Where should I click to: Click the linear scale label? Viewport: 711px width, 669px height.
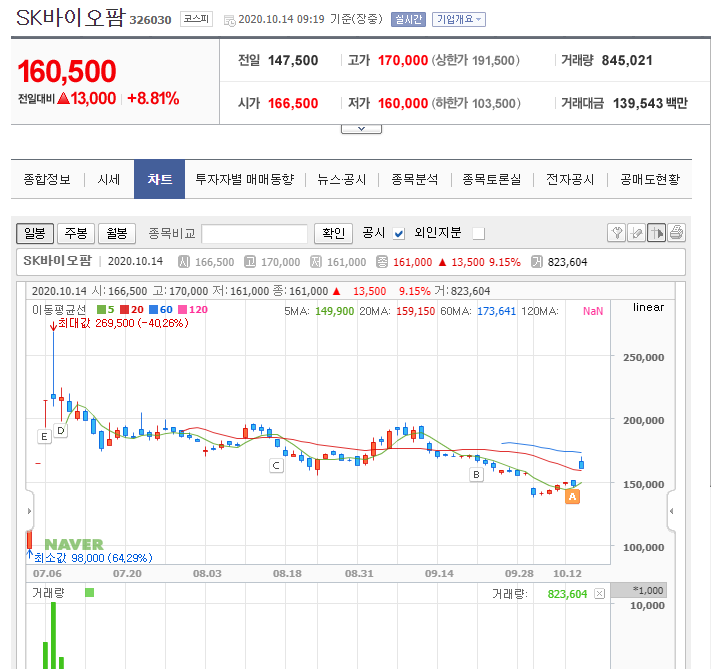[648, 308]
